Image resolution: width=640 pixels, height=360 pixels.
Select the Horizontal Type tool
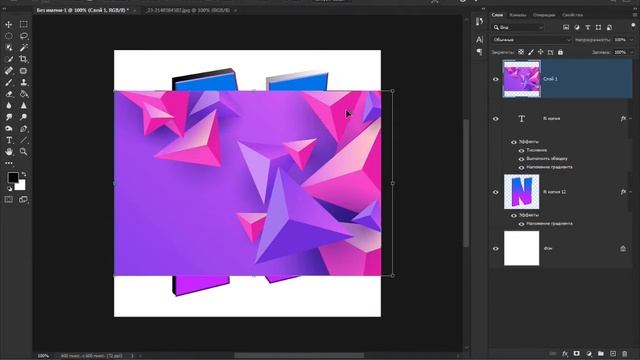(9, 140)
